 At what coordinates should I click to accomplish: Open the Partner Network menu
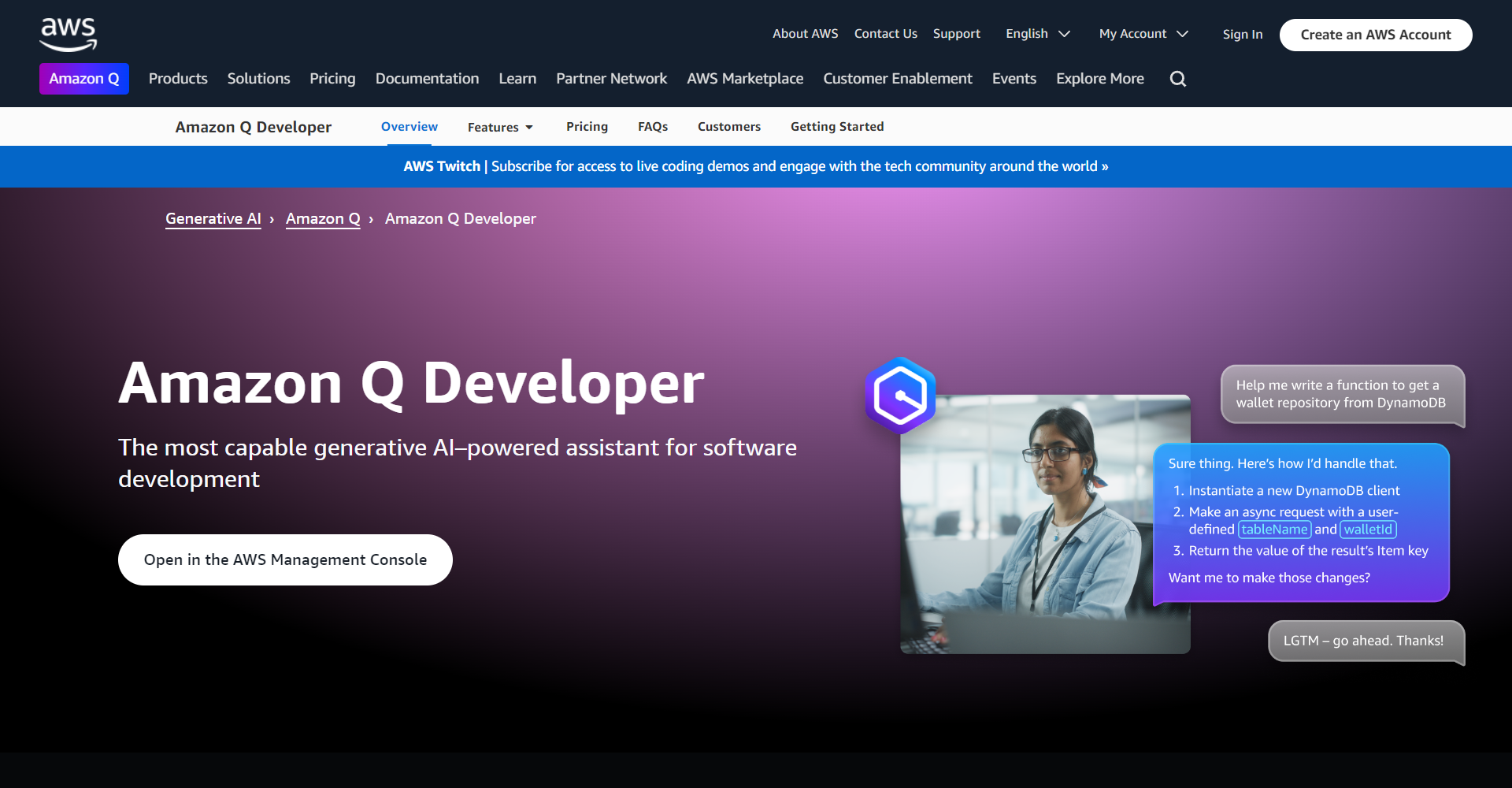(611, 79)
